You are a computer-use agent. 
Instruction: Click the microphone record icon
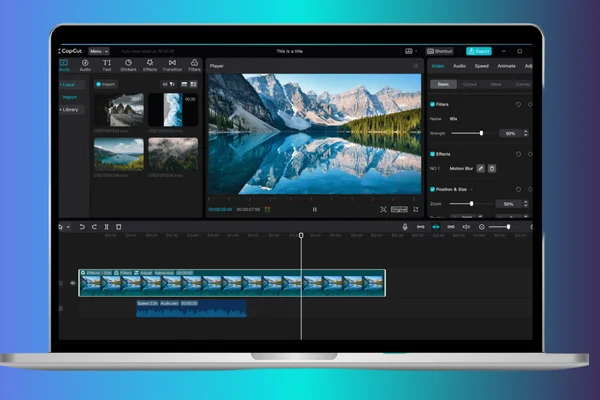[405, 227]
